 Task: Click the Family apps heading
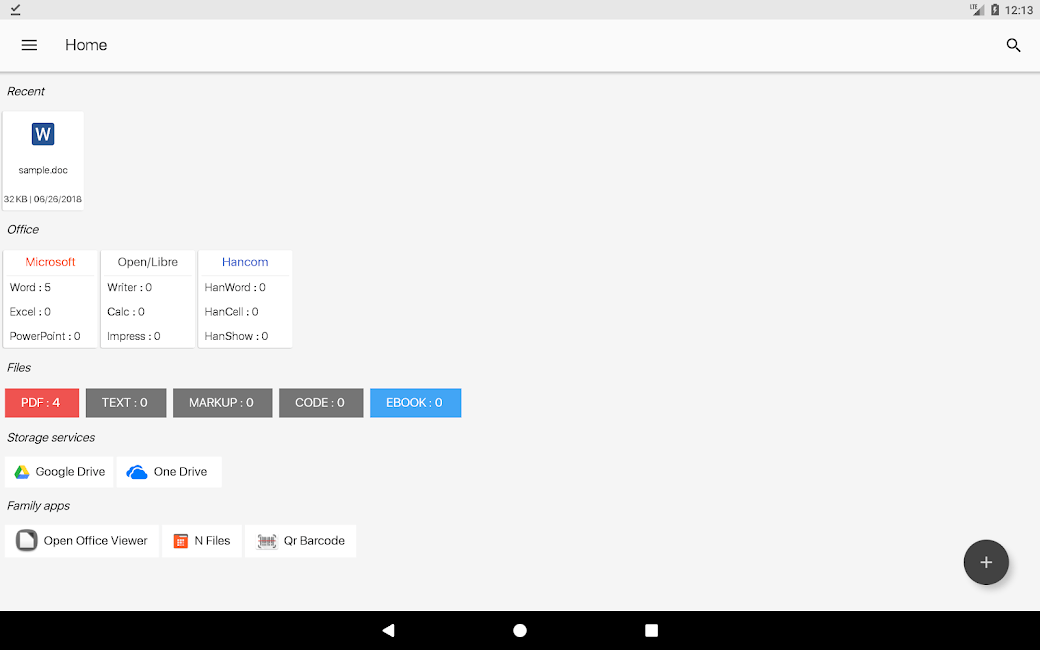pos(38,506)
